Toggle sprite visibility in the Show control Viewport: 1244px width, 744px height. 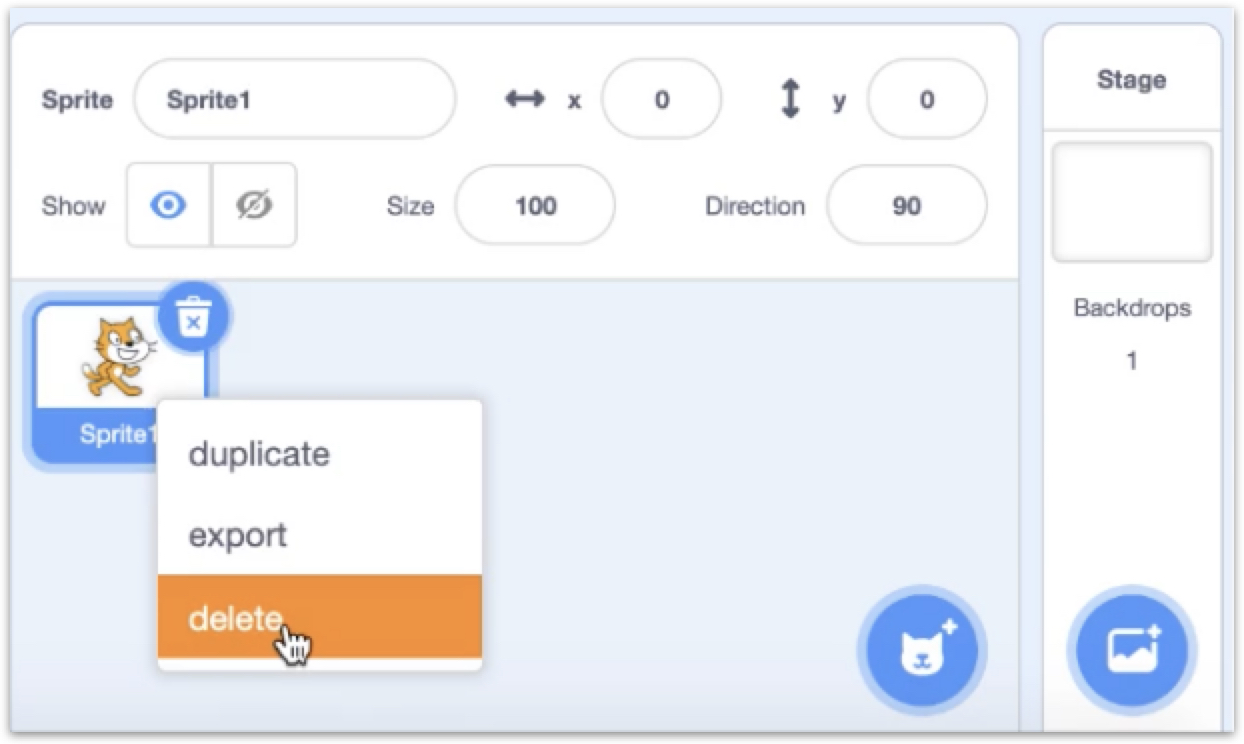pos(167,206)
